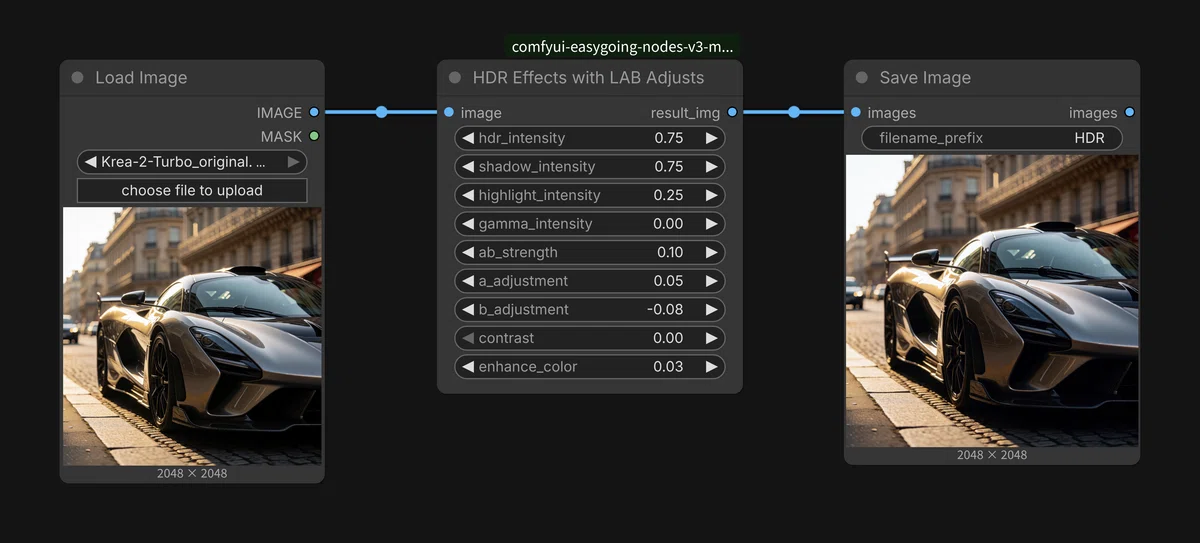Click the ab_strength value 0.10
The height and width of the screenshot is (543, 1200).
[670, 252]
